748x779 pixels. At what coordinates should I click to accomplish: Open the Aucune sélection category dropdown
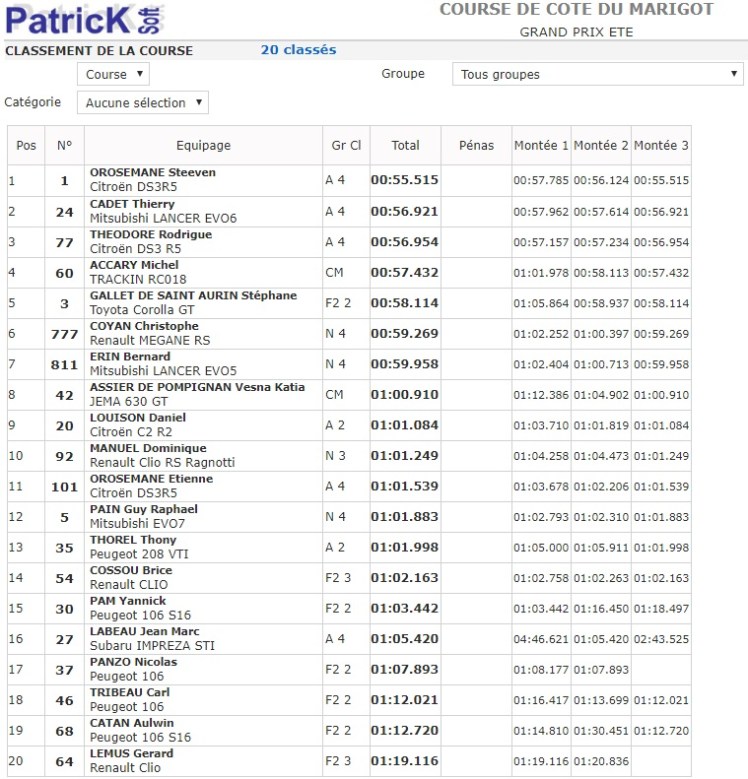point(143,102)
